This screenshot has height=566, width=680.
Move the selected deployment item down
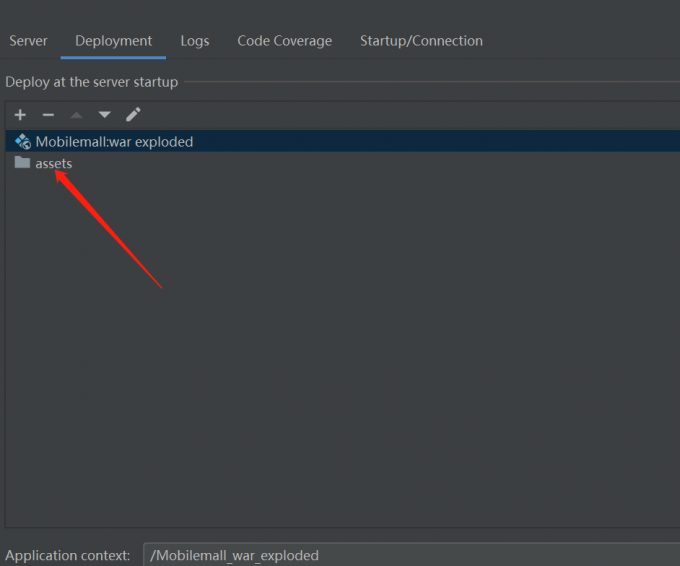click(105, 115)
